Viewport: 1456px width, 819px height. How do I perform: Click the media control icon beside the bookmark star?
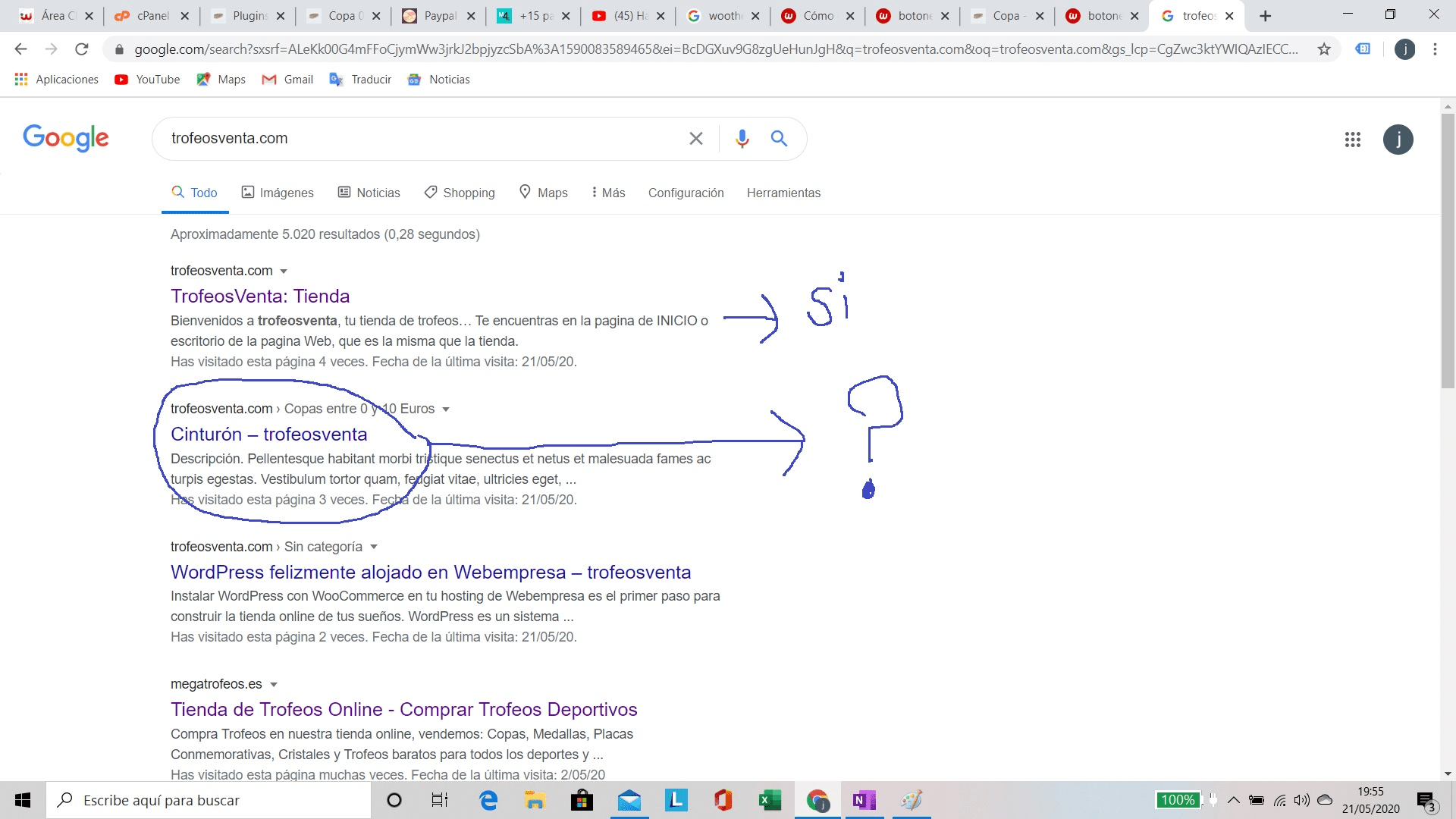point(1363,49)
